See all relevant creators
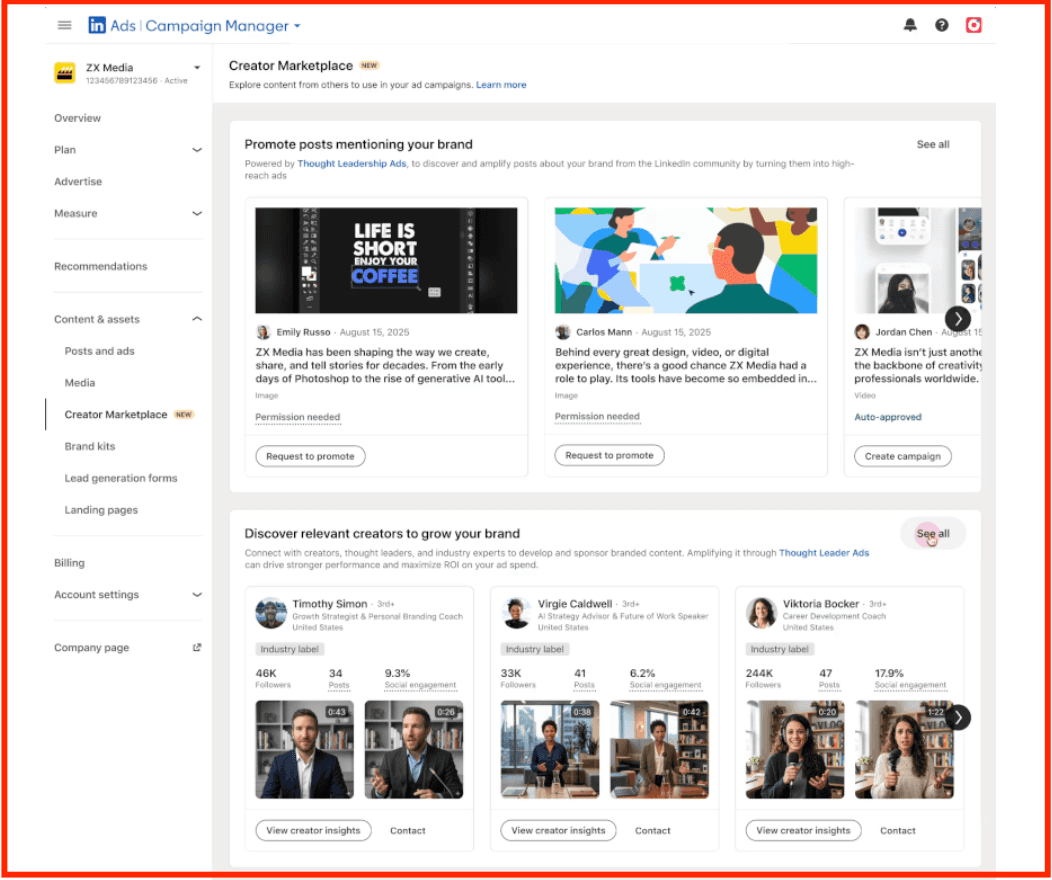 [933, 534]
